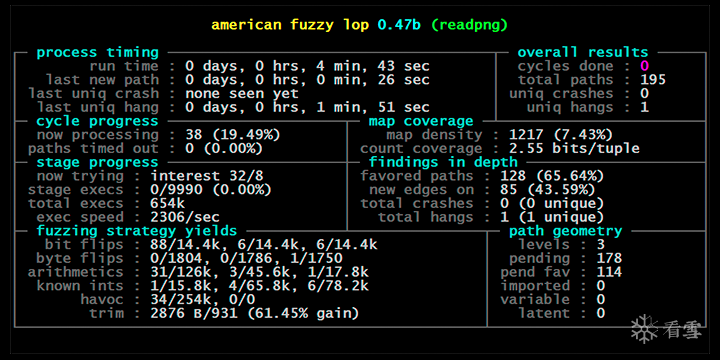Click the title text "american fuzzy lop"
The image size is (720, 360).
[290, 25]
